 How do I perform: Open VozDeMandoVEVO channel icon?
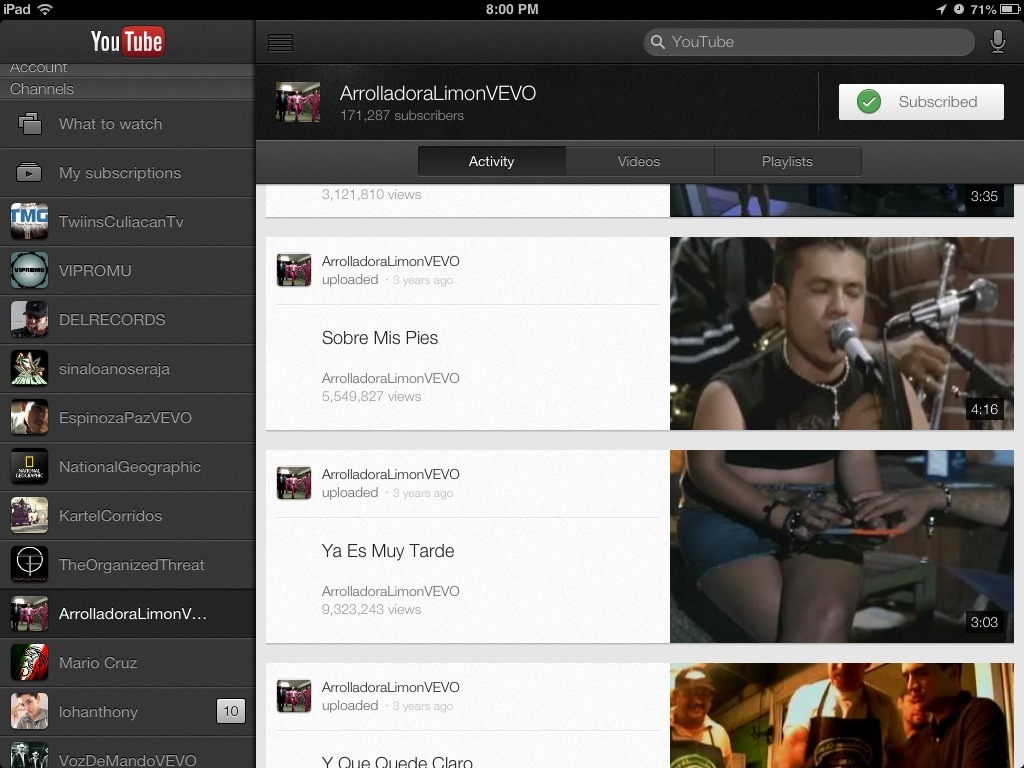click(29, 755)
